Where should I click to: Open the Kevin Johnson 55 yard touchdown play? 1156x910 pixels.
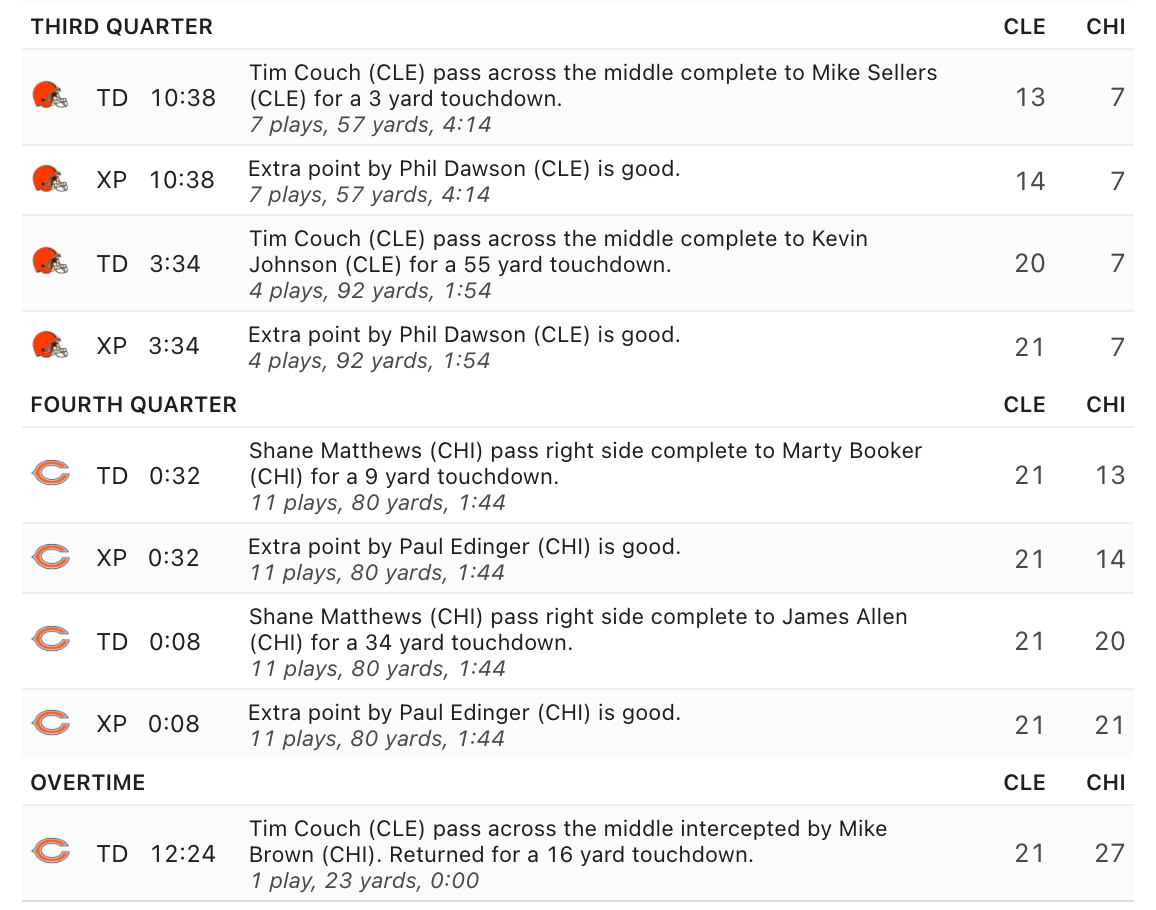coord(578,263)
